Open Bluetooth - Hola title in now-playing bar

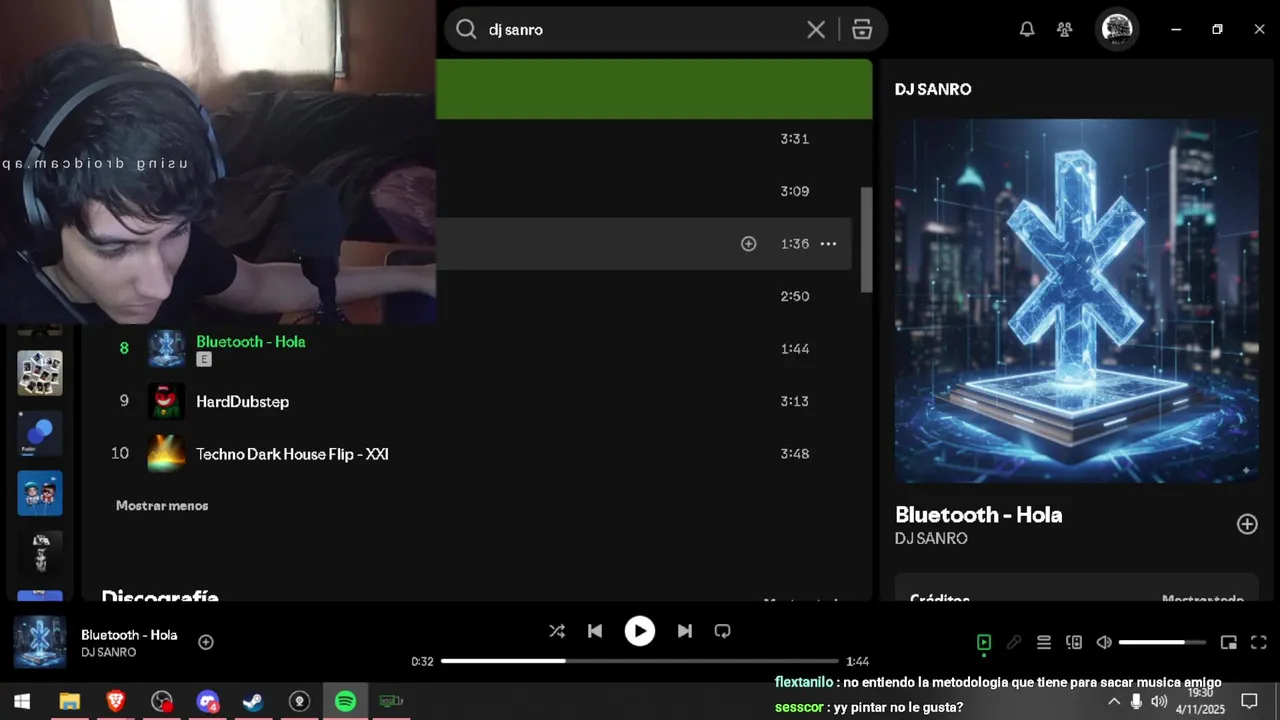click(x=129, y=635)
